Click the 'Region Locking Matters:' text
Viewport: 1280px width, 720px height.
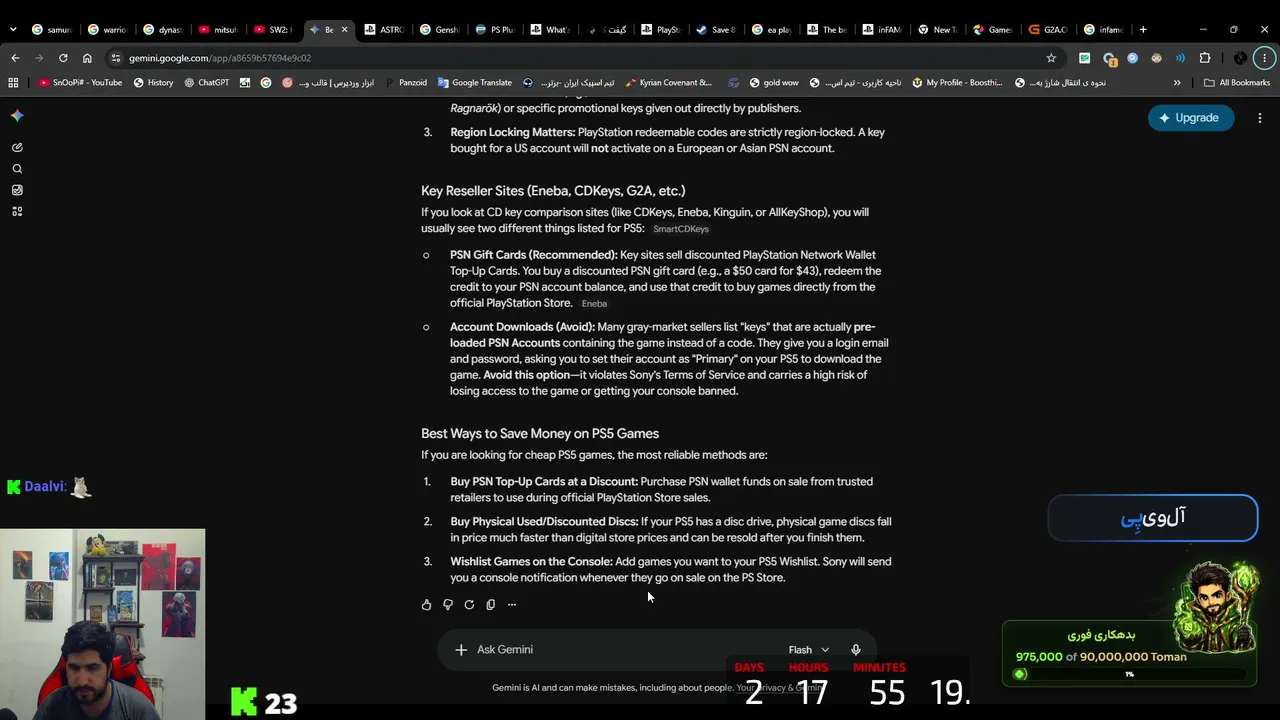[x=512, y=132]
